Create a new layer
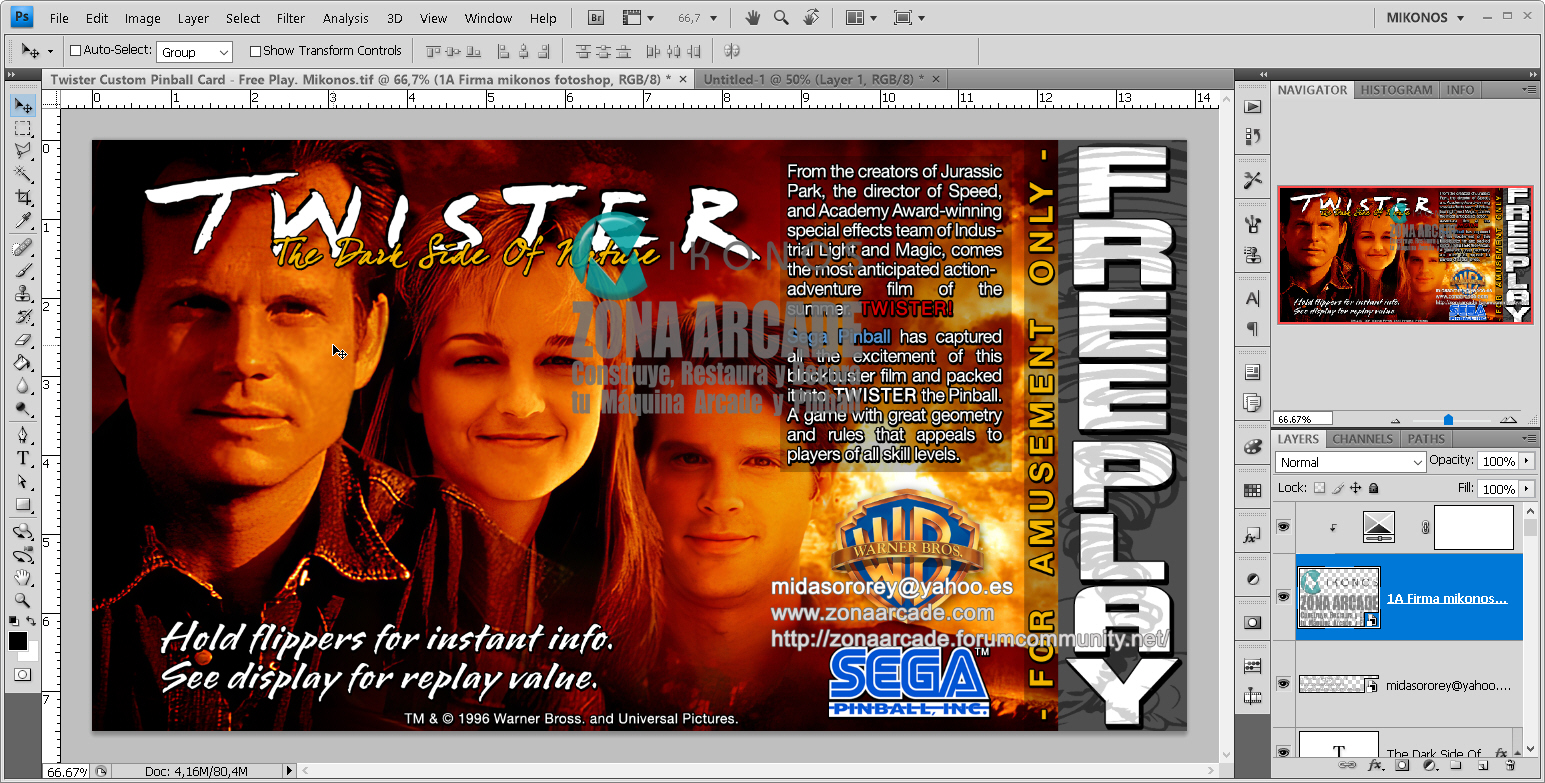Screen dimensions: 1545x783 (x=1484, y=765)
